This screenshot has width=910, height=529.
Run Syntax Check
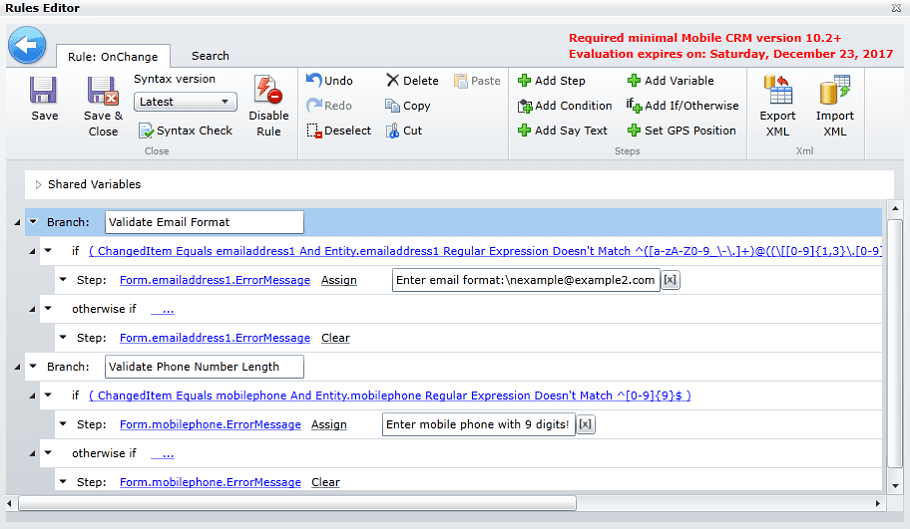(186, 131)
